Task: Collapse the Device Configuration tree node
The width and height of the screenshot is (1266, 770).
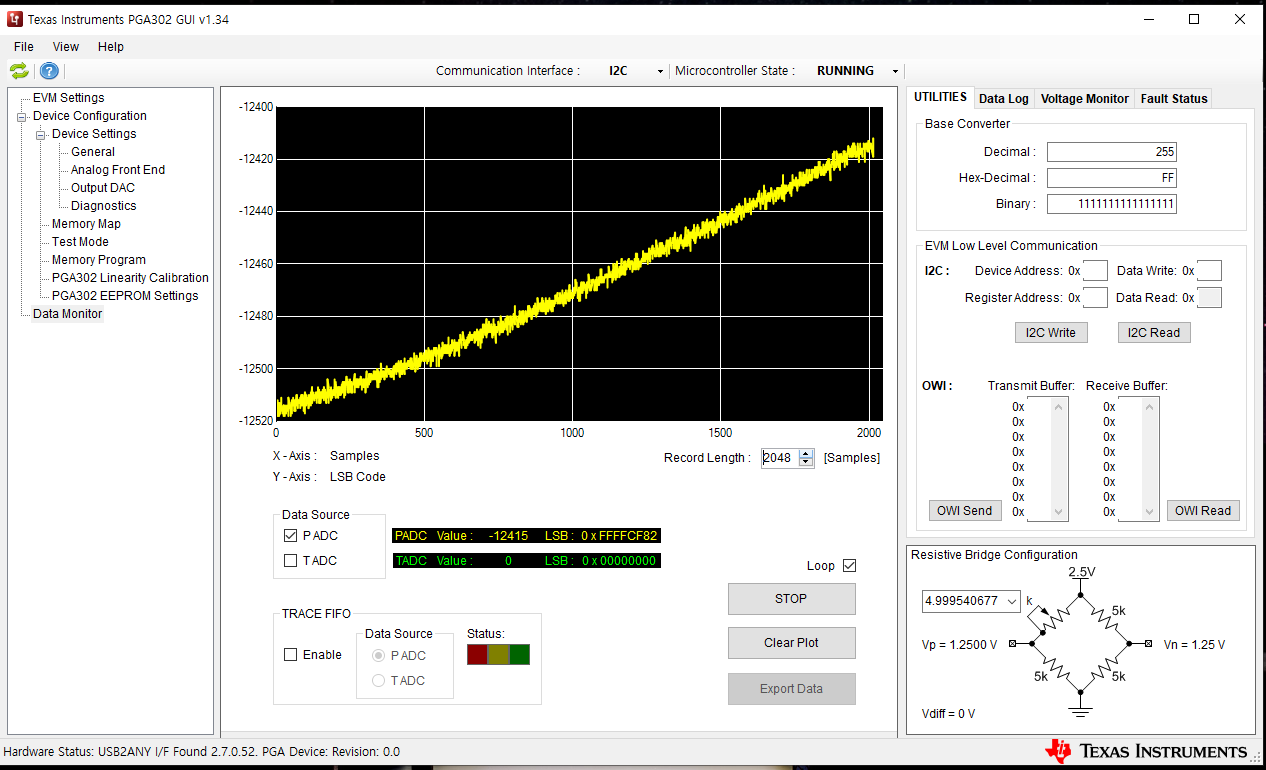Action: (23, 116)
